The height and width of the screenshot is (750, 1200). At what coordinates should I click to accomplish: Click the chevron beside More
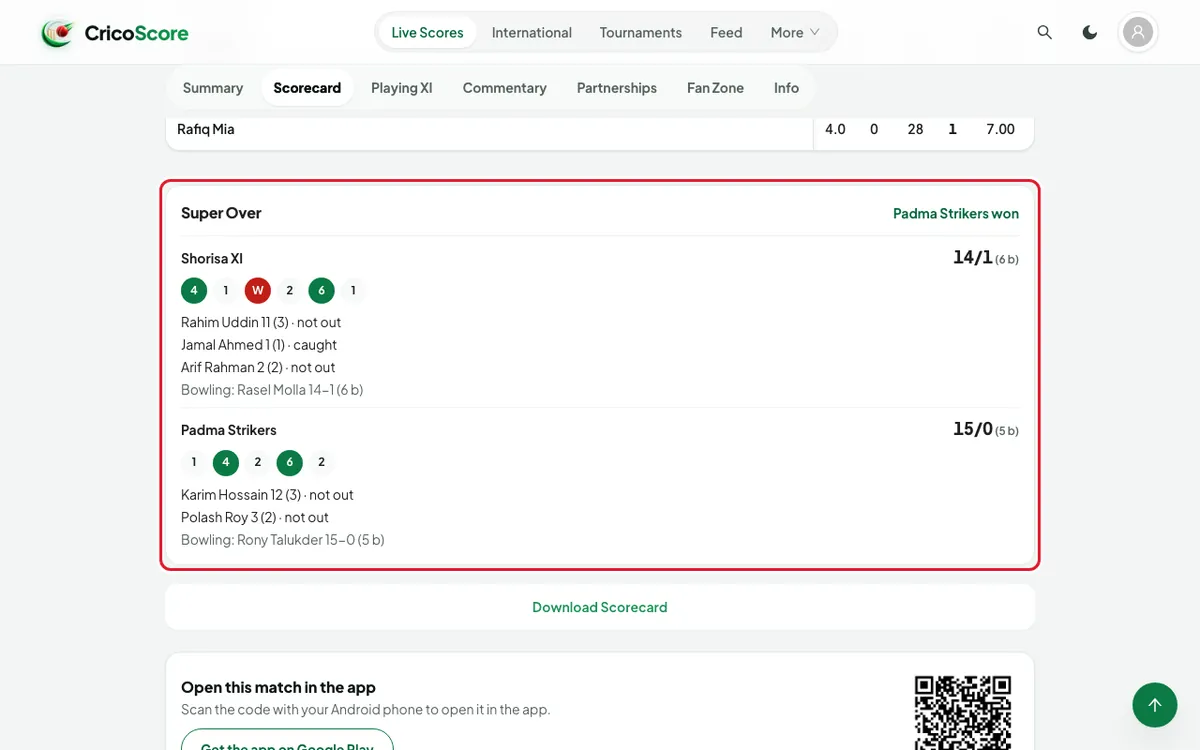(x=815, y=33)
